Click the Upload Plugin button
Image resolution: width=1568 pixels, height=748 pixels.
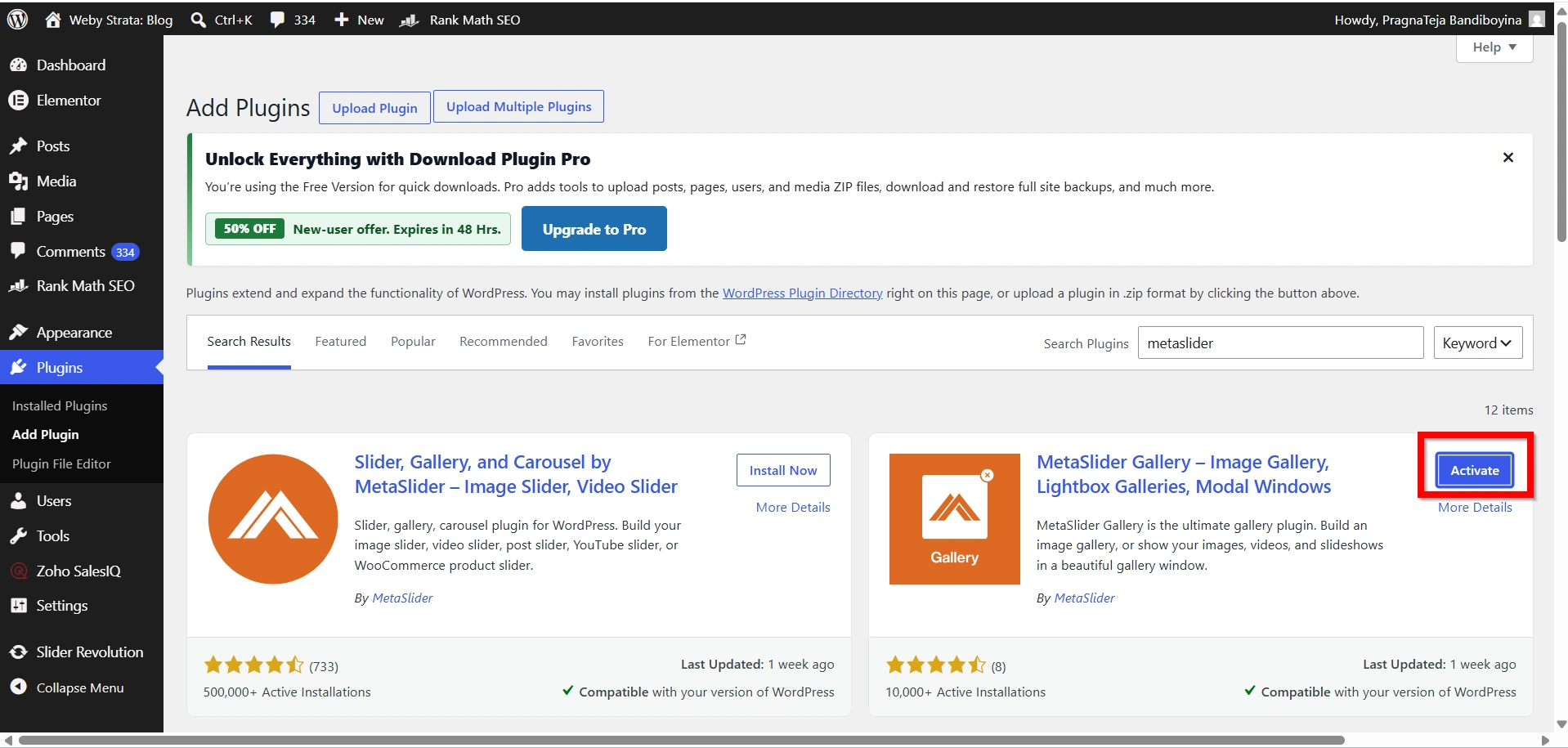tap(374, 108)
